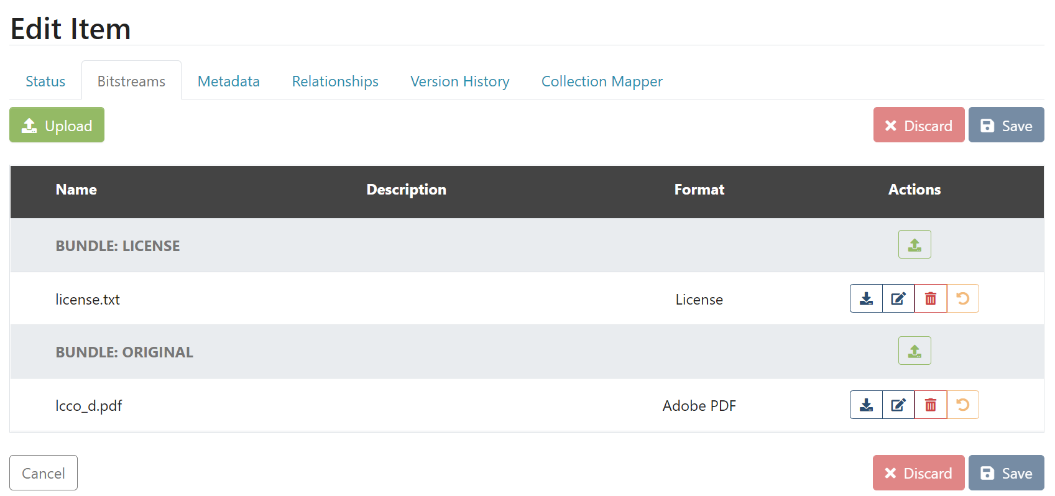1055x496 pixels.
Task: Delete the license.txt bitstream
Action: click(x=930, y=299)
